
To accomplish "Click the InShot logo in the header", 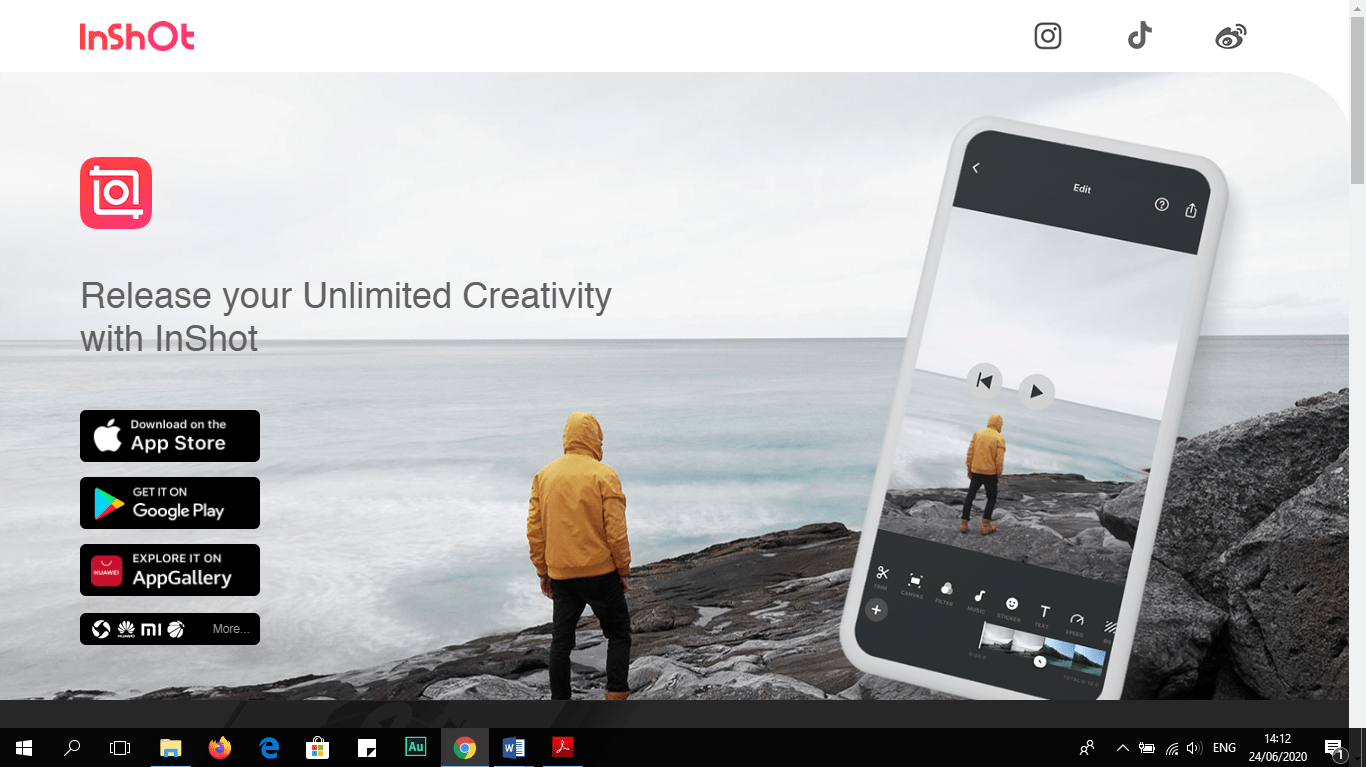I will pyautogui.click(x=137, y=37).
